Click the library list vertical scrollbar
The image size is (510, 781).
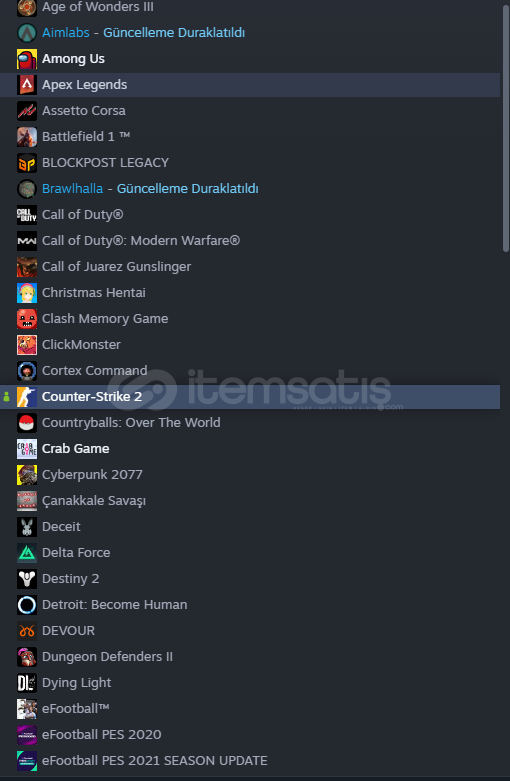click(x=506, y=129)
